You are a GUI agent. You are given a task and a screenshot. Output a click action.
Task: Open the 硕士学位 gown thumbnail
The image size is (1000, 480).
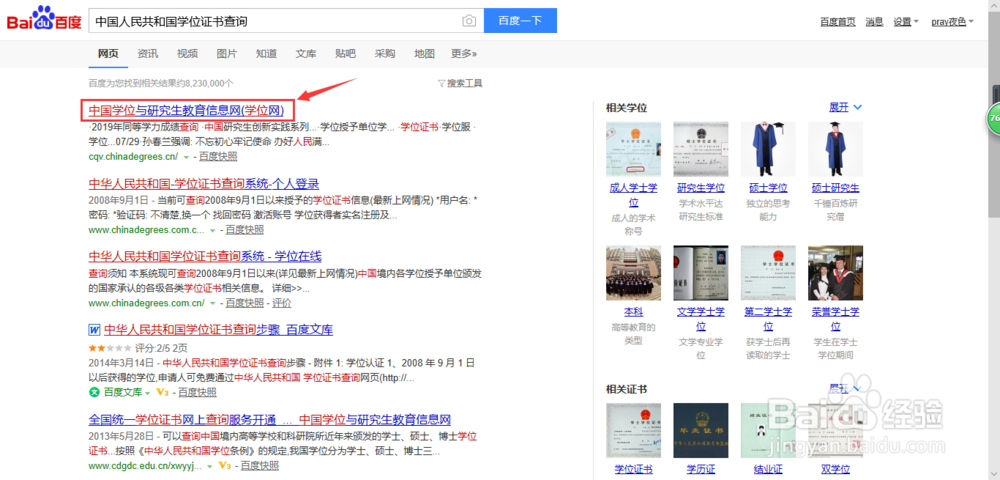768,149
